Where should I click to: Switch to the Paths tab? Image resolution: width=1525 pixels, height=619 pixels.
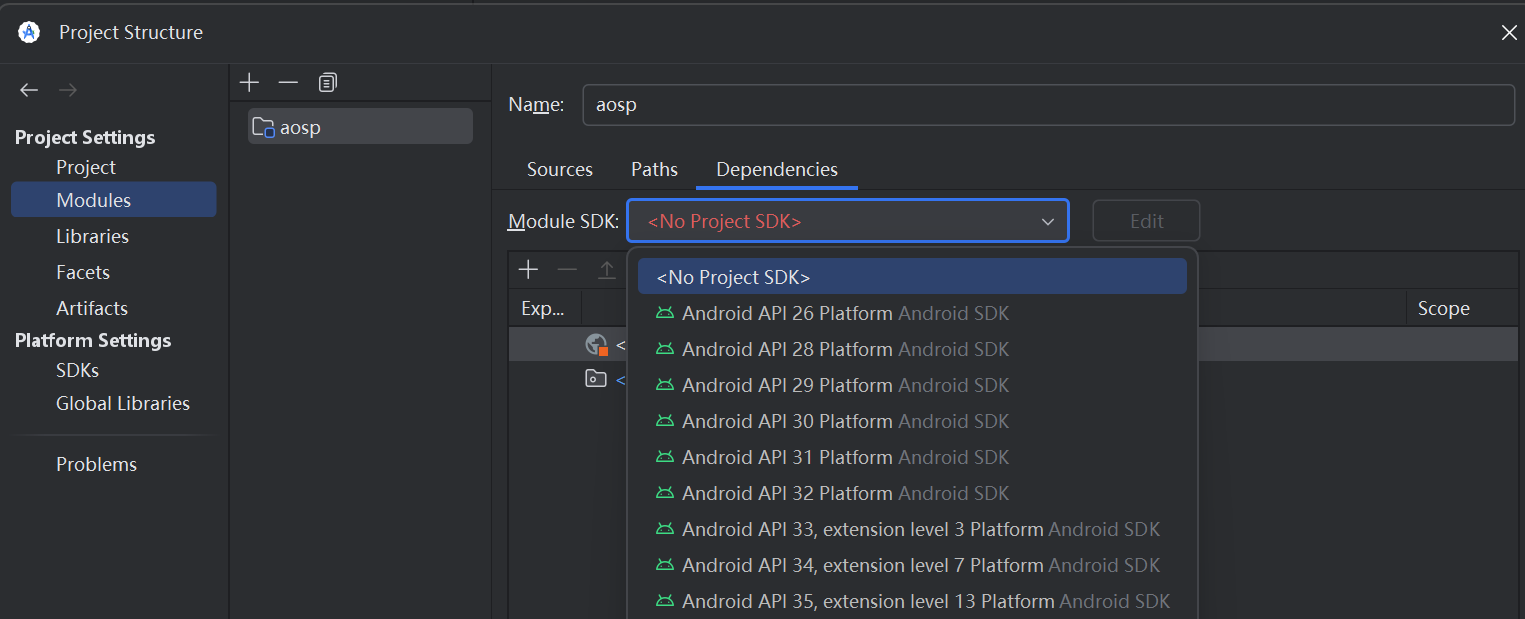[654, 169]
